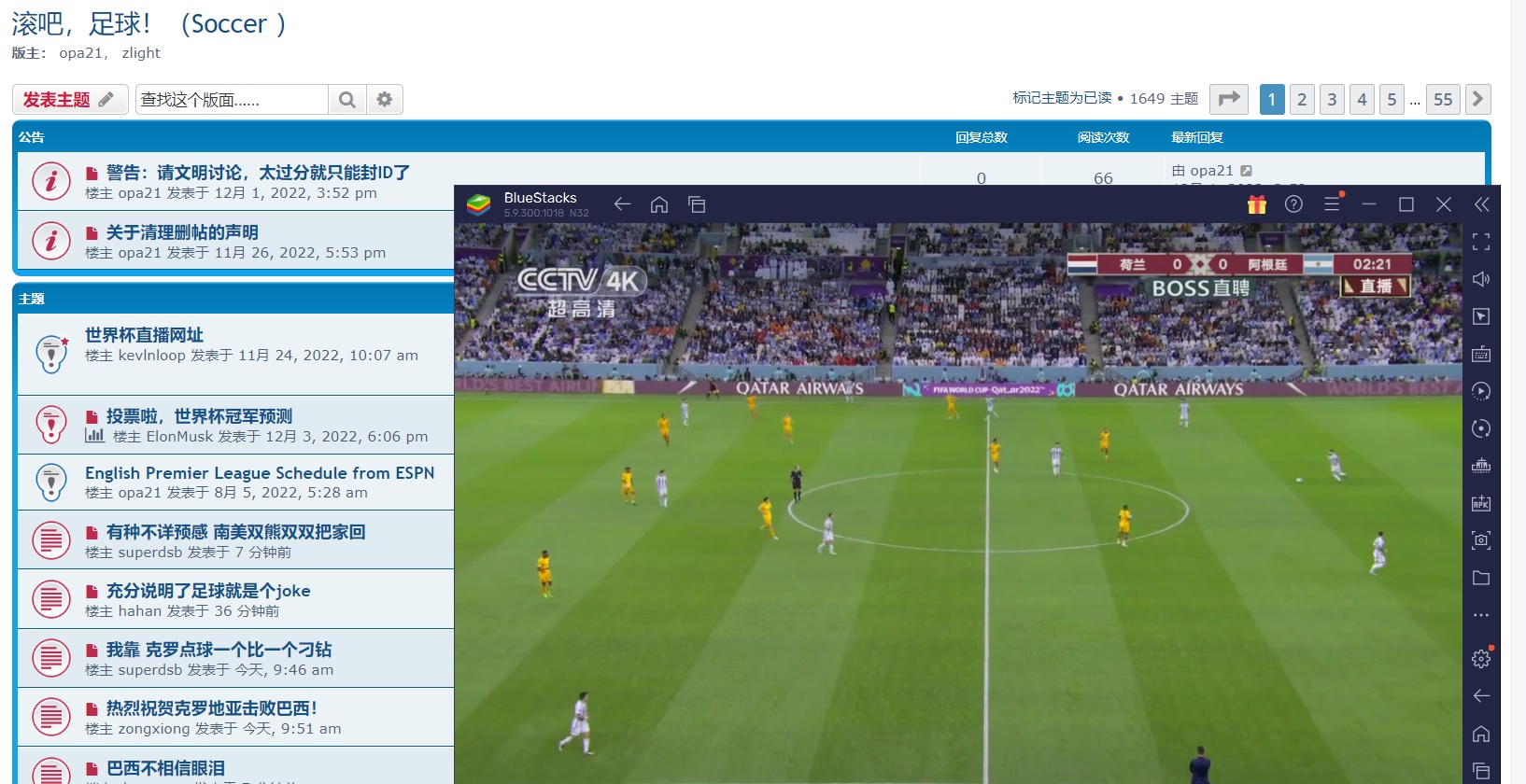Collapse the BlueStacks side toolbar with double chevron

point(1481,204)
